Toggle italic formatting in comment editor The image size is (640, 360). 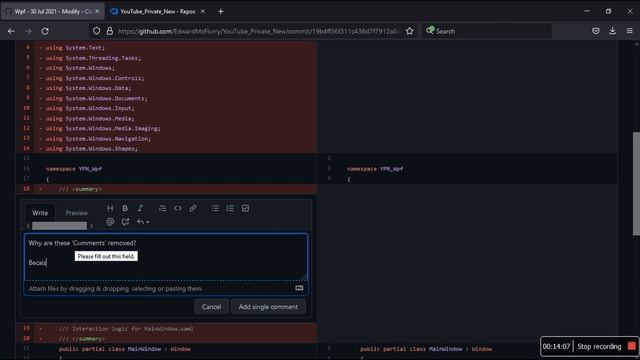pyautogui.click(x=140, y=208)
